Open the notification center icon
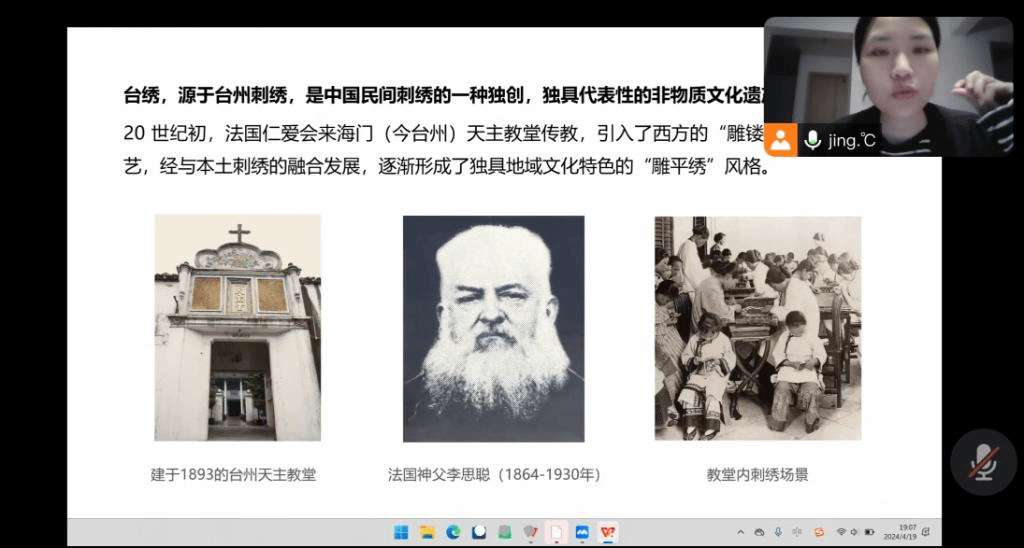This screenshot has height=548, width=1024. [926, 532]
